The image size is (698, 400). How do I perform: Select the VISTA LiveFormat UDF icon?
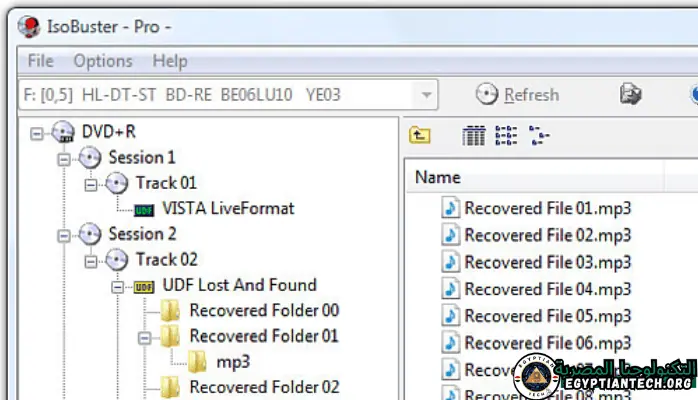(145, 209)
